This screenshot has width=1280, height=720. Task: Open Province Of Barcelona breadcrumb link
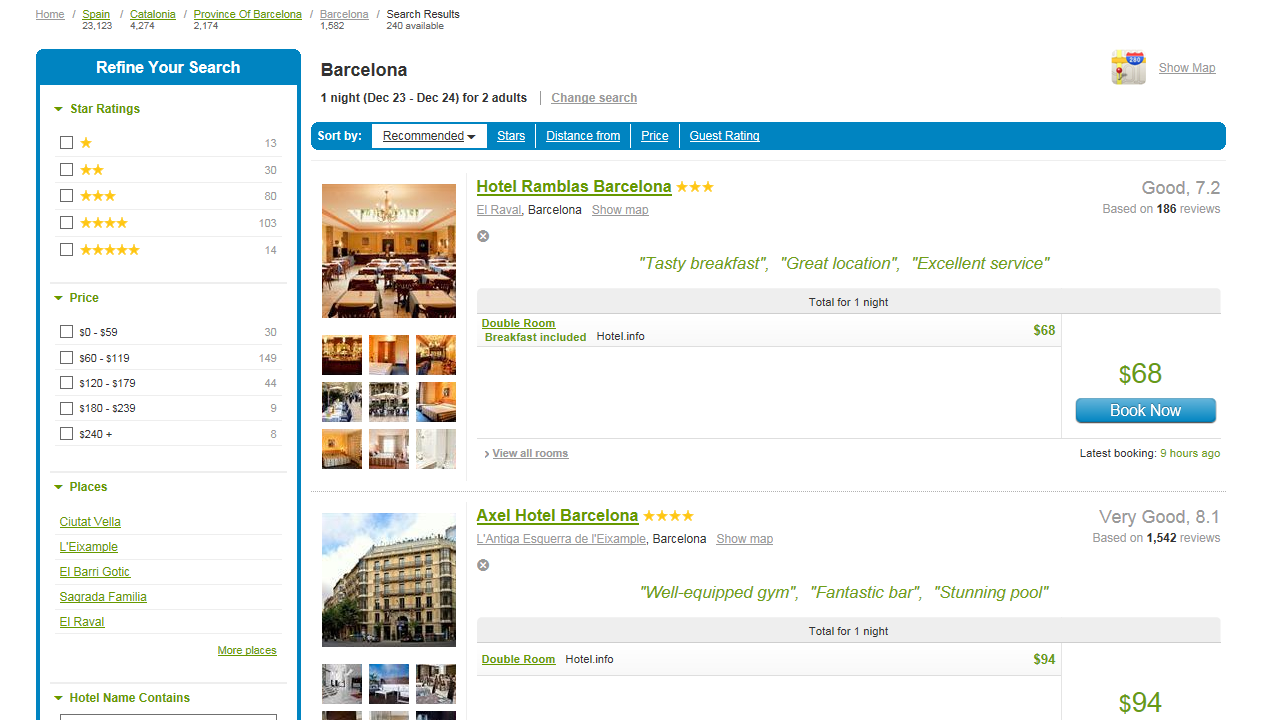(x=248, y=14)
